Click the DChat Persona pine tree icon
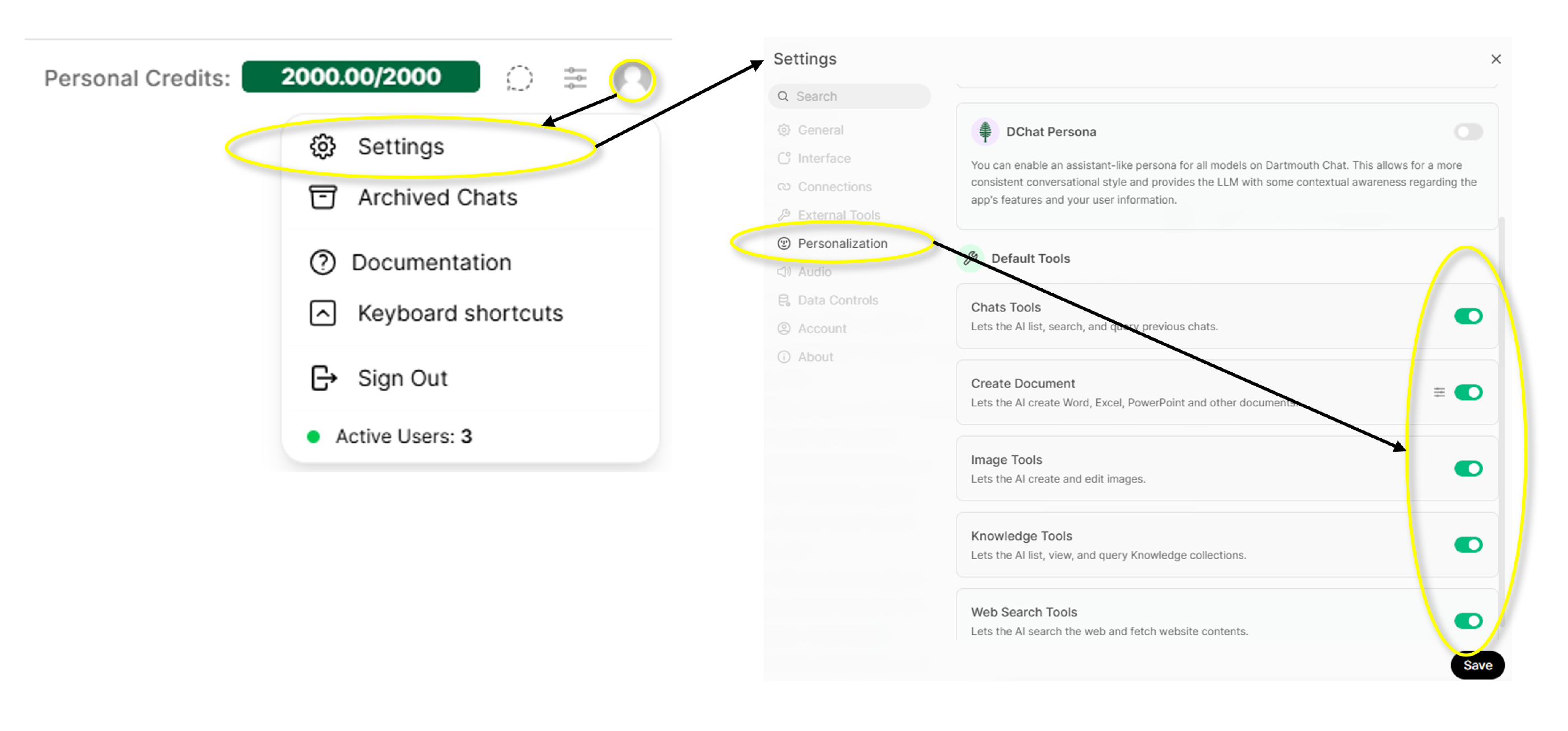The height and width of the screenshot is (731, 1568). [985, 132]
